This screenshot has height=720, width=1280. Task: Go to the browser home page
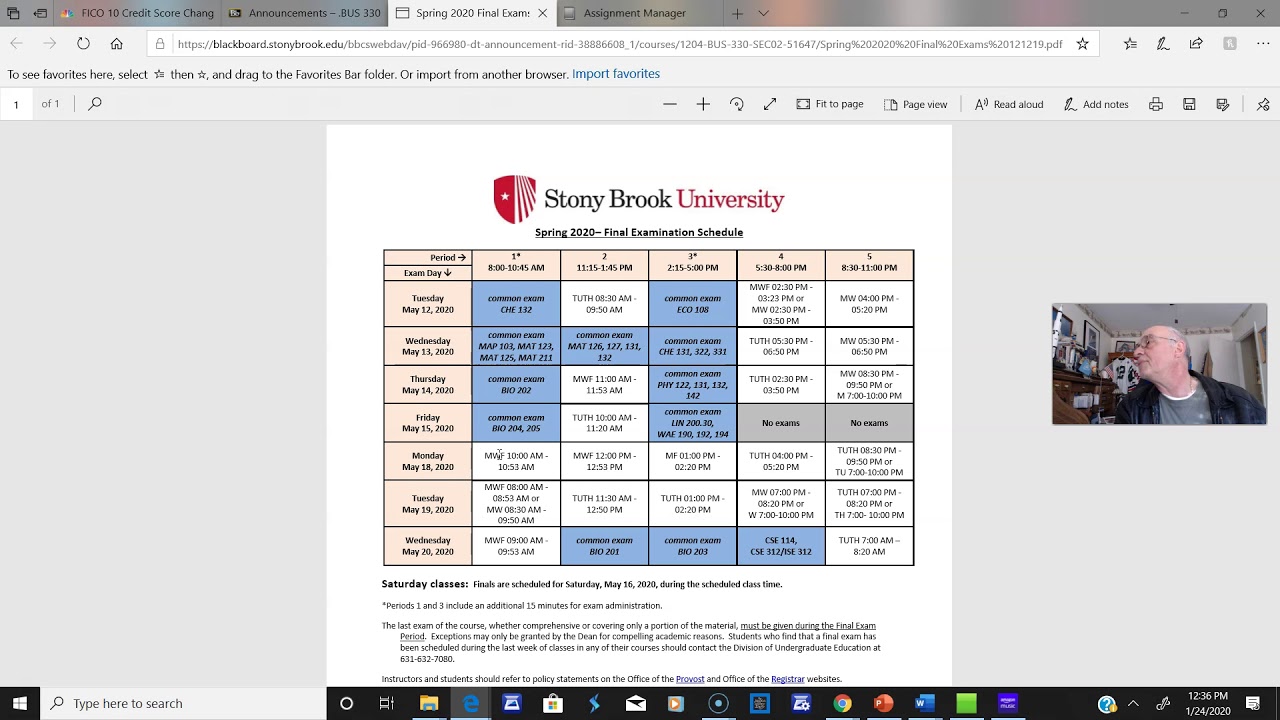click(117, 44)
